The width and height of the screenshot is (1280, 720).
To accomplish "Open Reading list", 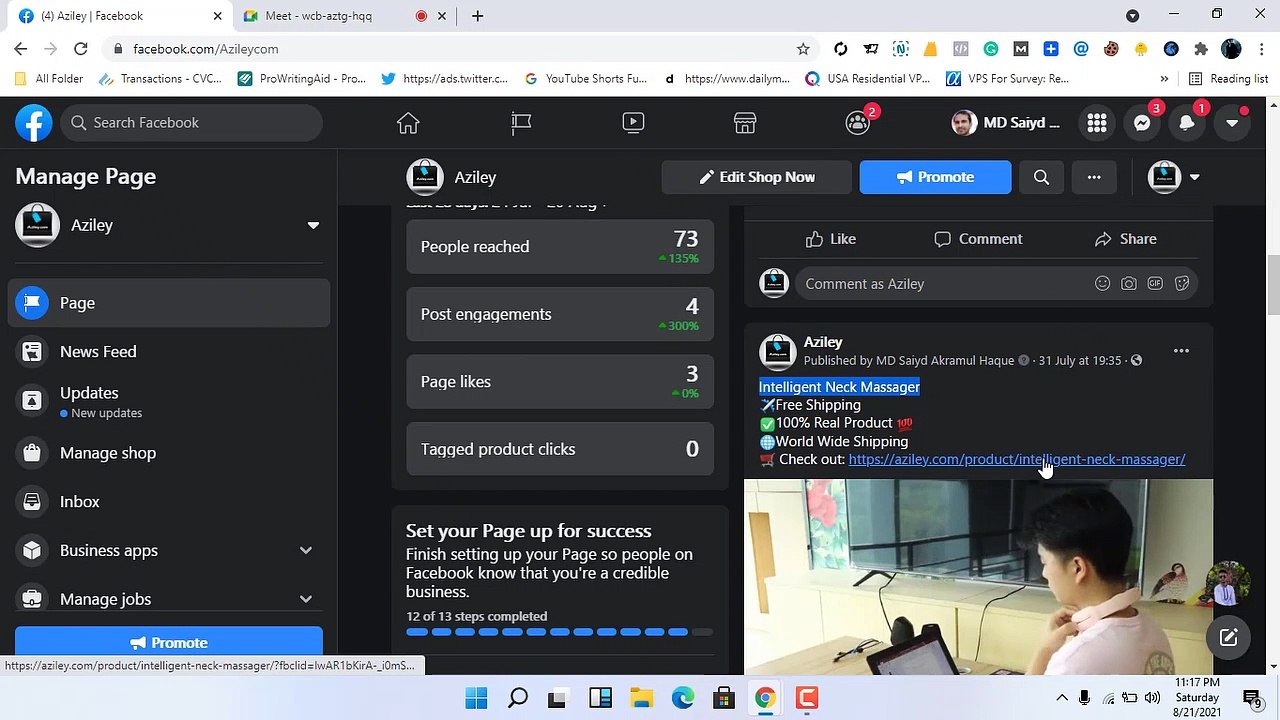I will pos(1228,79).
